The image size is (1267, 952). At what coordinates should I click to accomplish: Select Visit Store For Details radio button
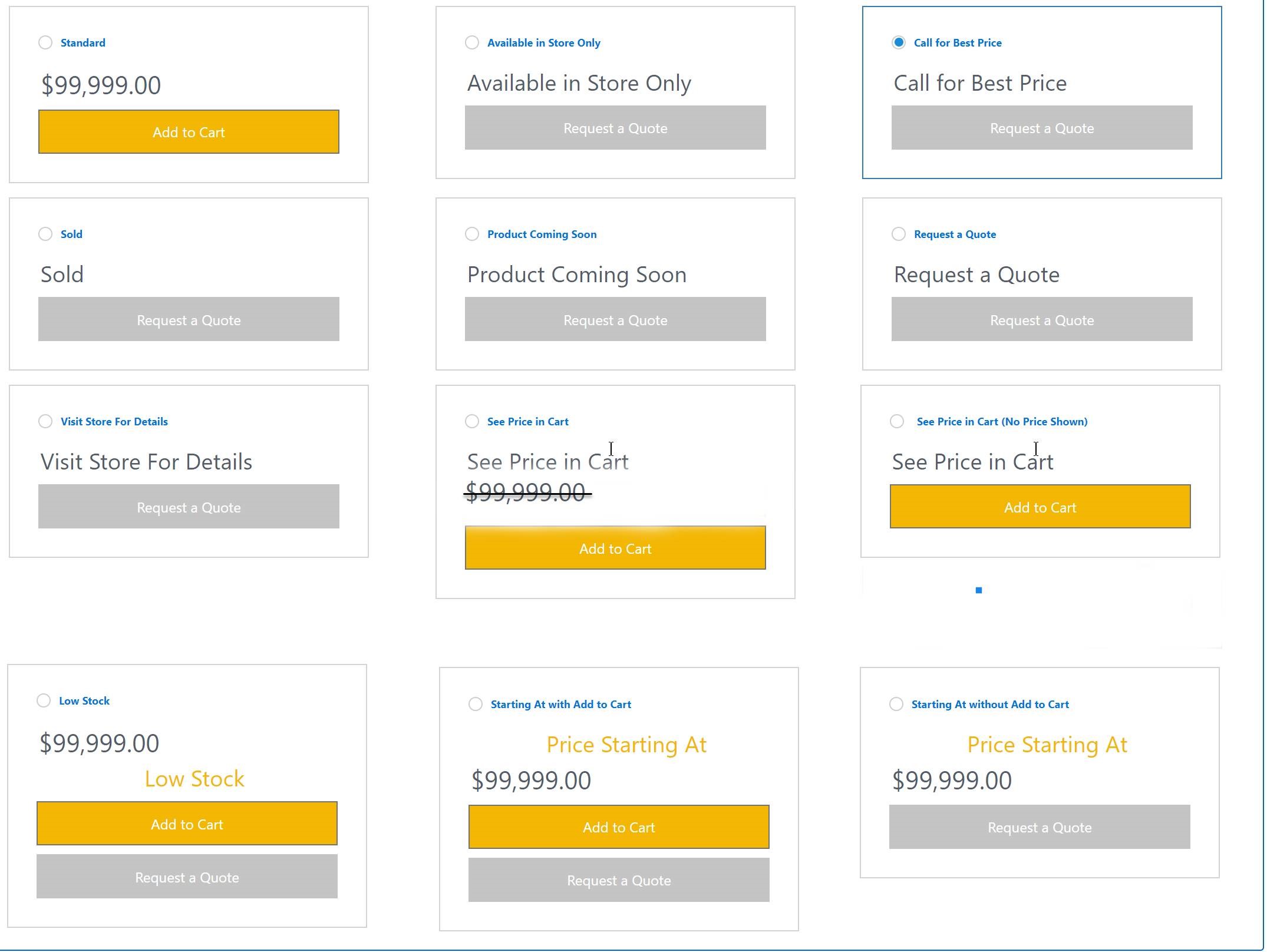45,421
